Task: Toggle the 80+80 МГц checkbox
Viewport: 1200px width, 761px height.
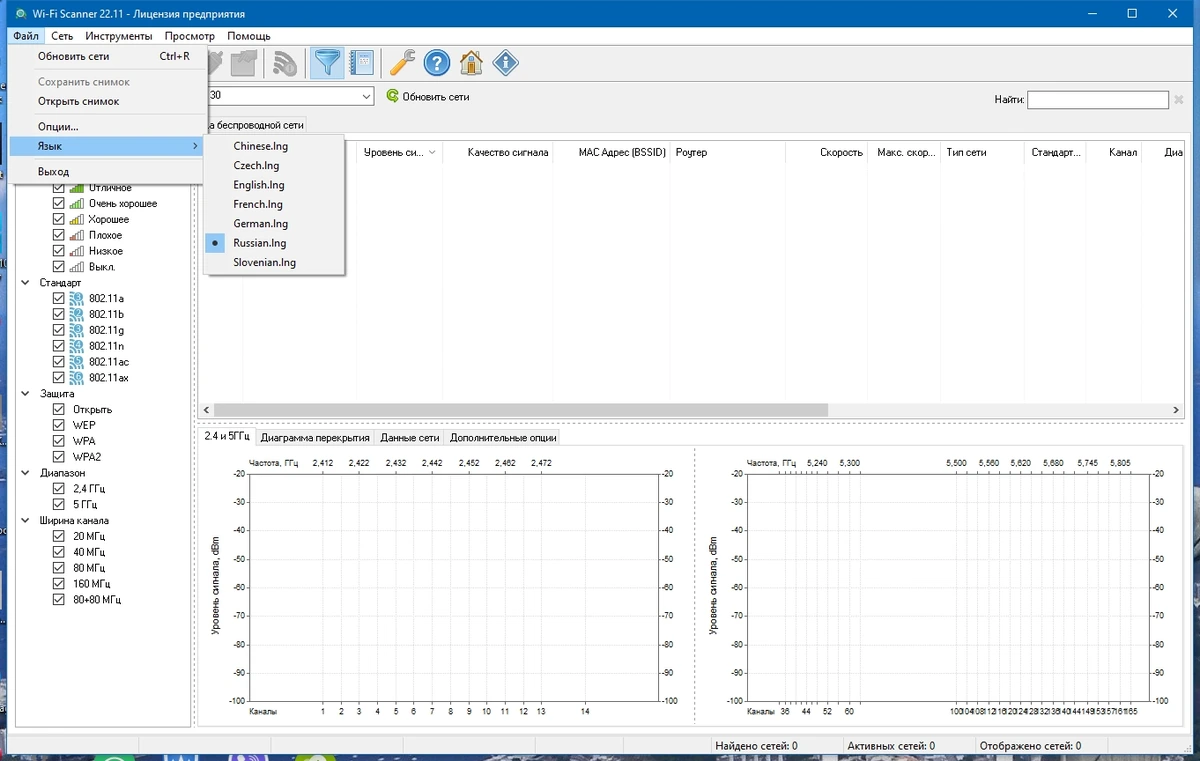Action: click(59, 600)
